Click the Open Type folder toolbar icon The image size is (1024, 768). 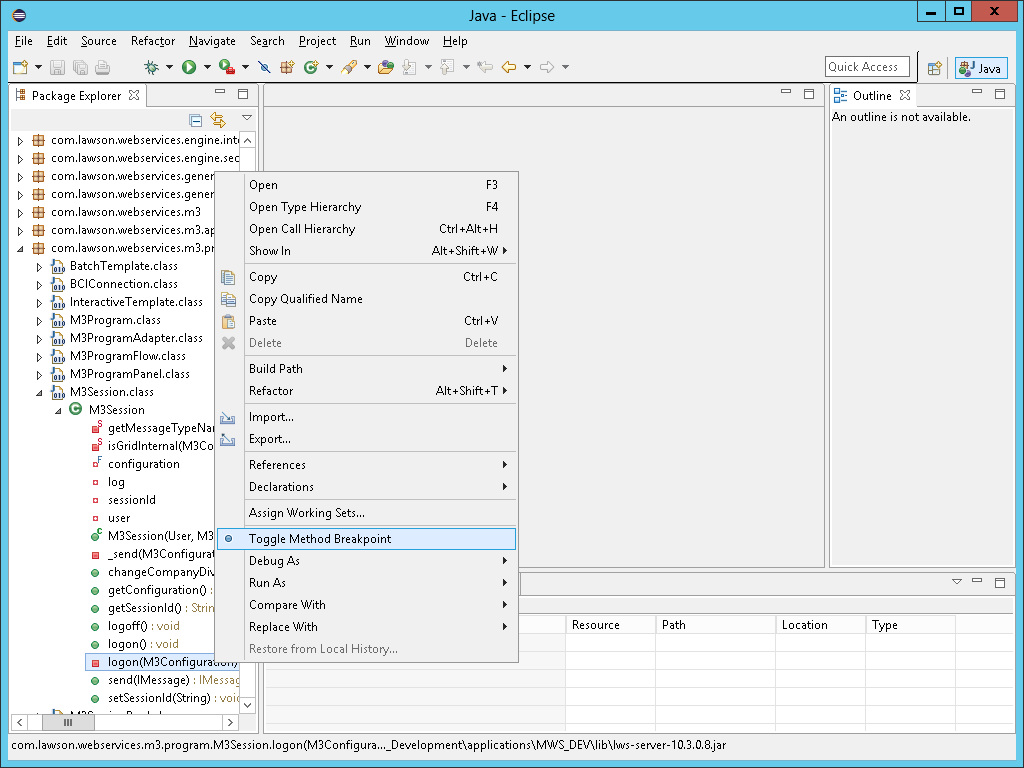click(385, 67)
